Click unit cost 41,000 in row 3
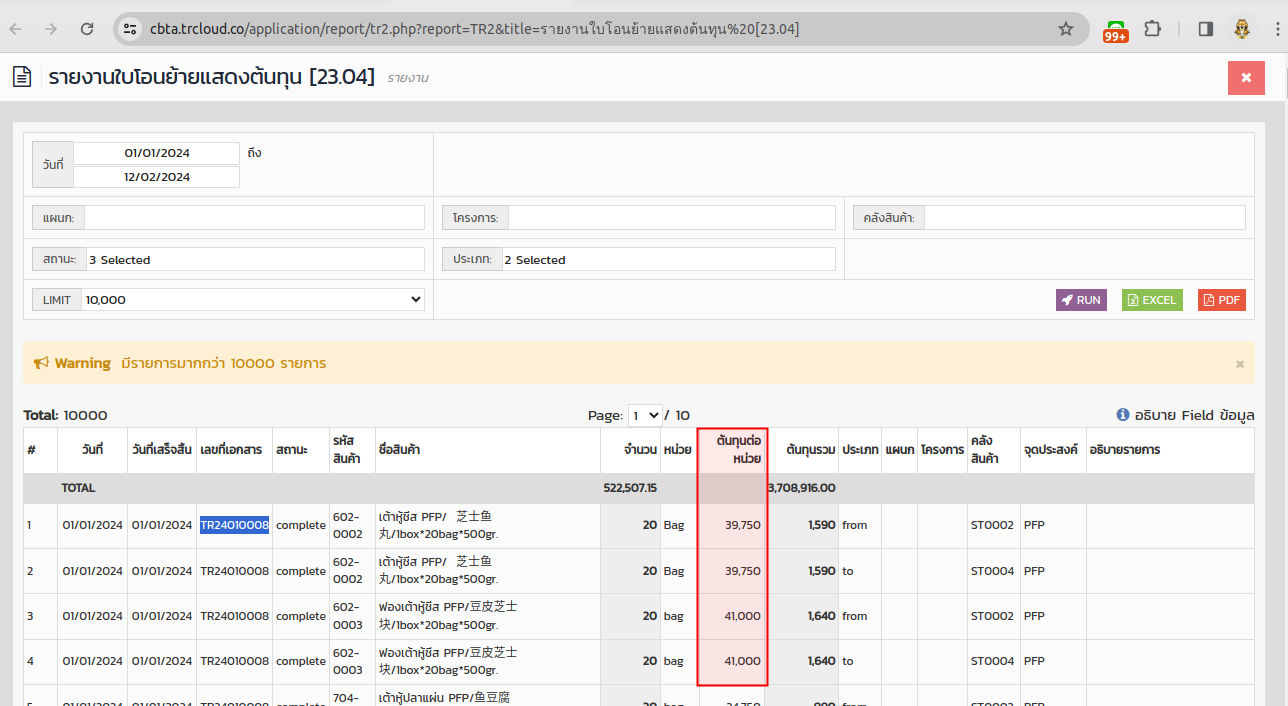This screenshot has width=1288, height=706. coord(742,616)
